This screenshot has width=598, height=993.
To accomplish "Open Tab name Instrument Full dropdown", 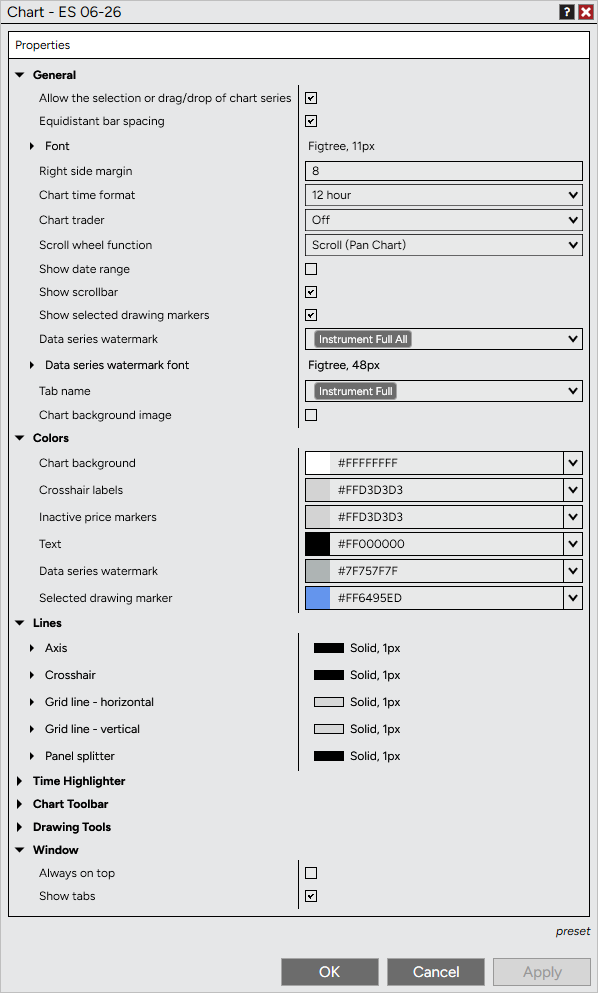I will tap(443, 391).
